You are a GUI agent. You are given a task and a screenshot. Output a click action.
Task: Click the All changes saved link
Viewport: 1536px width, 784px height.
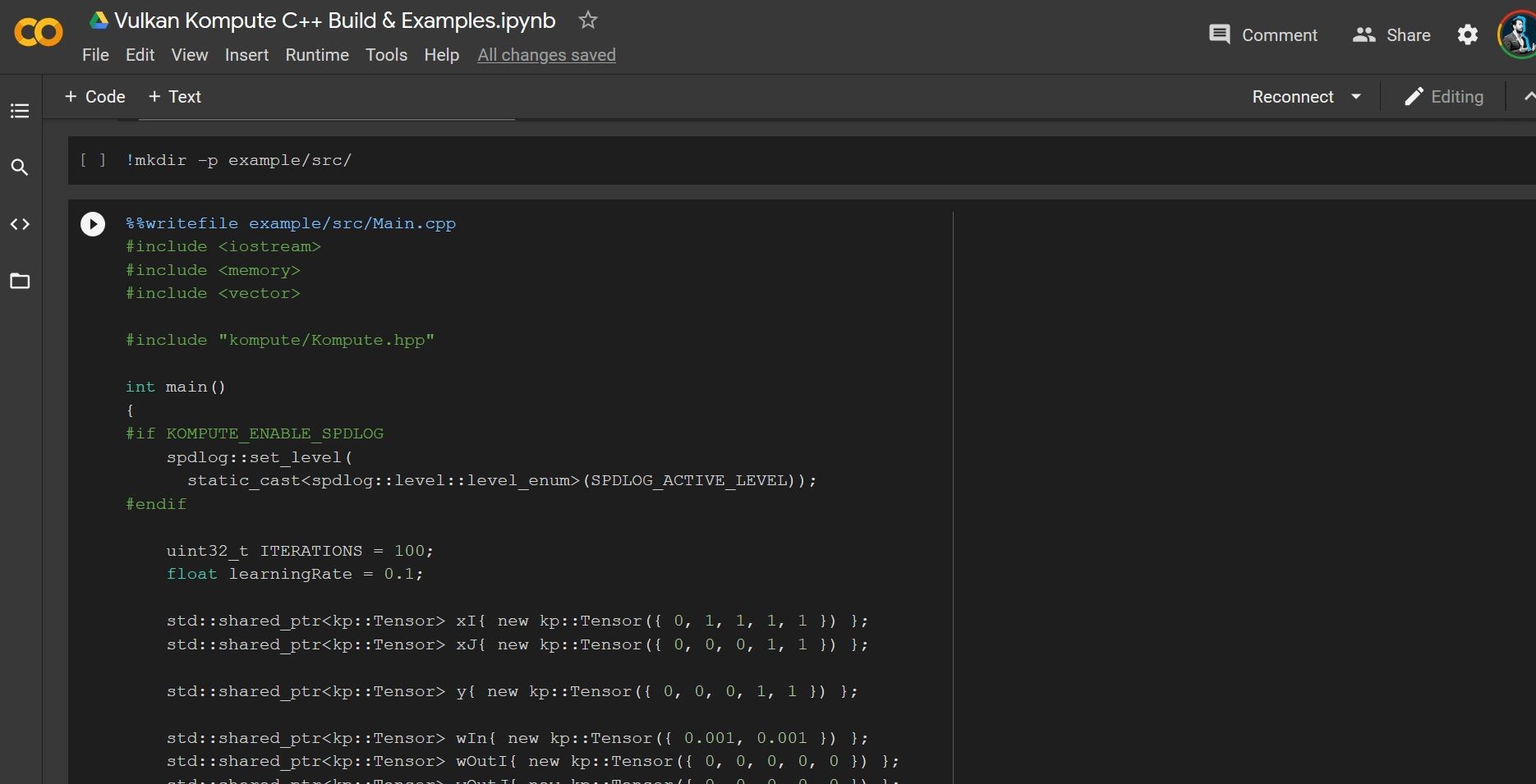[x=546, y=55]
